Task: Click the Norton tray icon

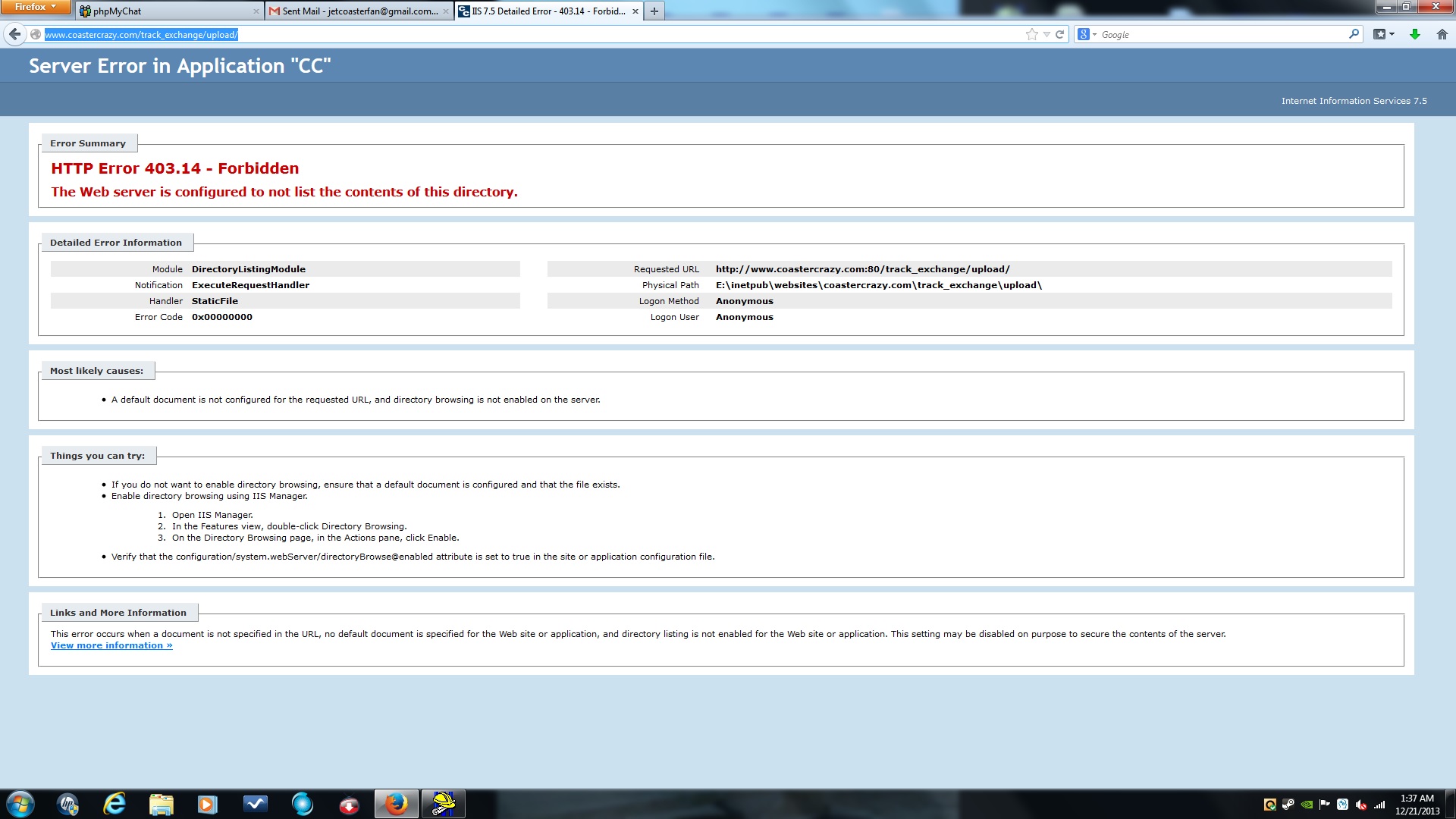Action: click(1269, 805)
